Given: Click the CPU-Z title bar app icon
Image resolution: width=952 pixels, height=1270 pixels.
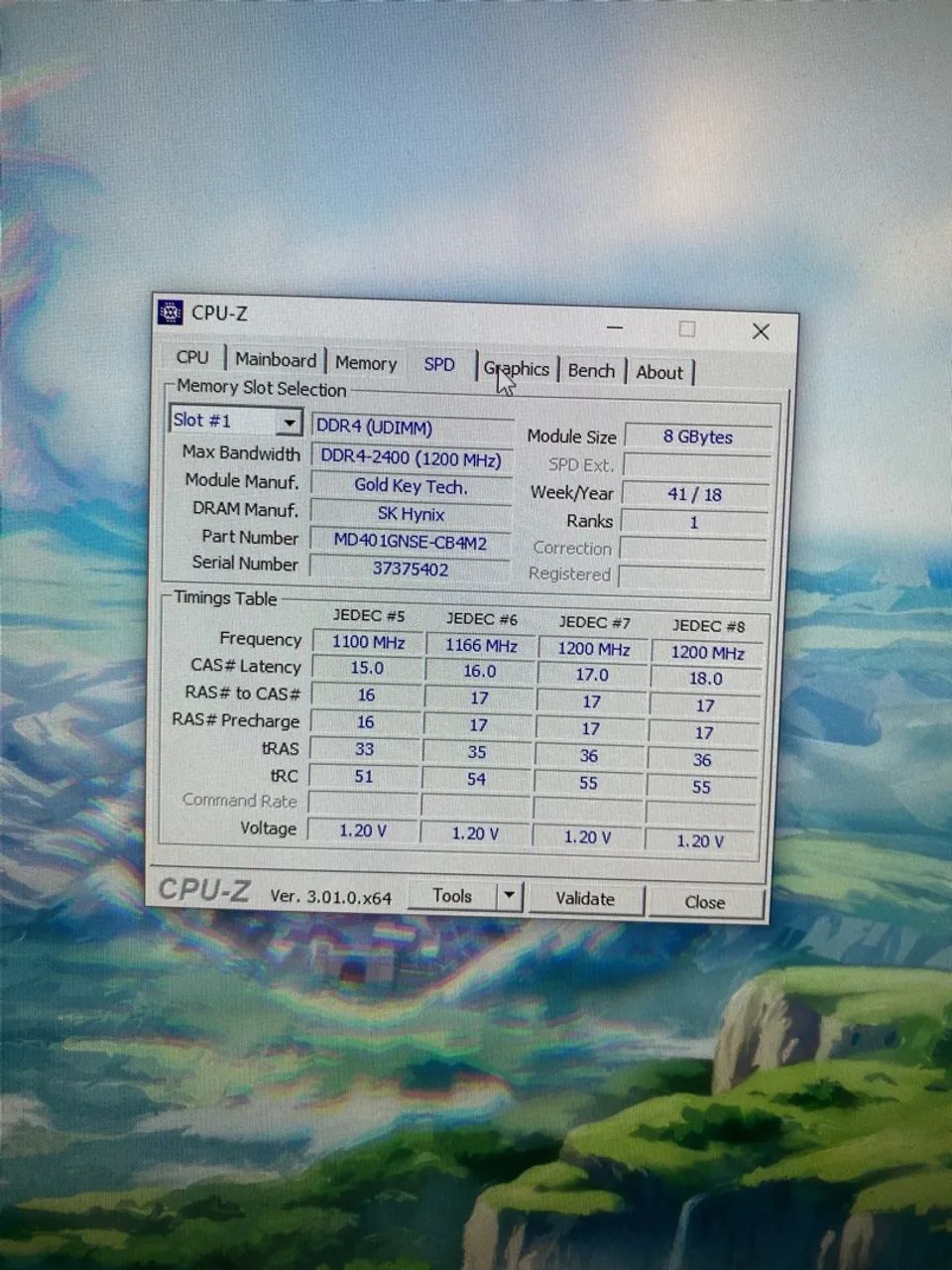Looking at the screenshot, I should pyautogui.click(x=171, y=312).
